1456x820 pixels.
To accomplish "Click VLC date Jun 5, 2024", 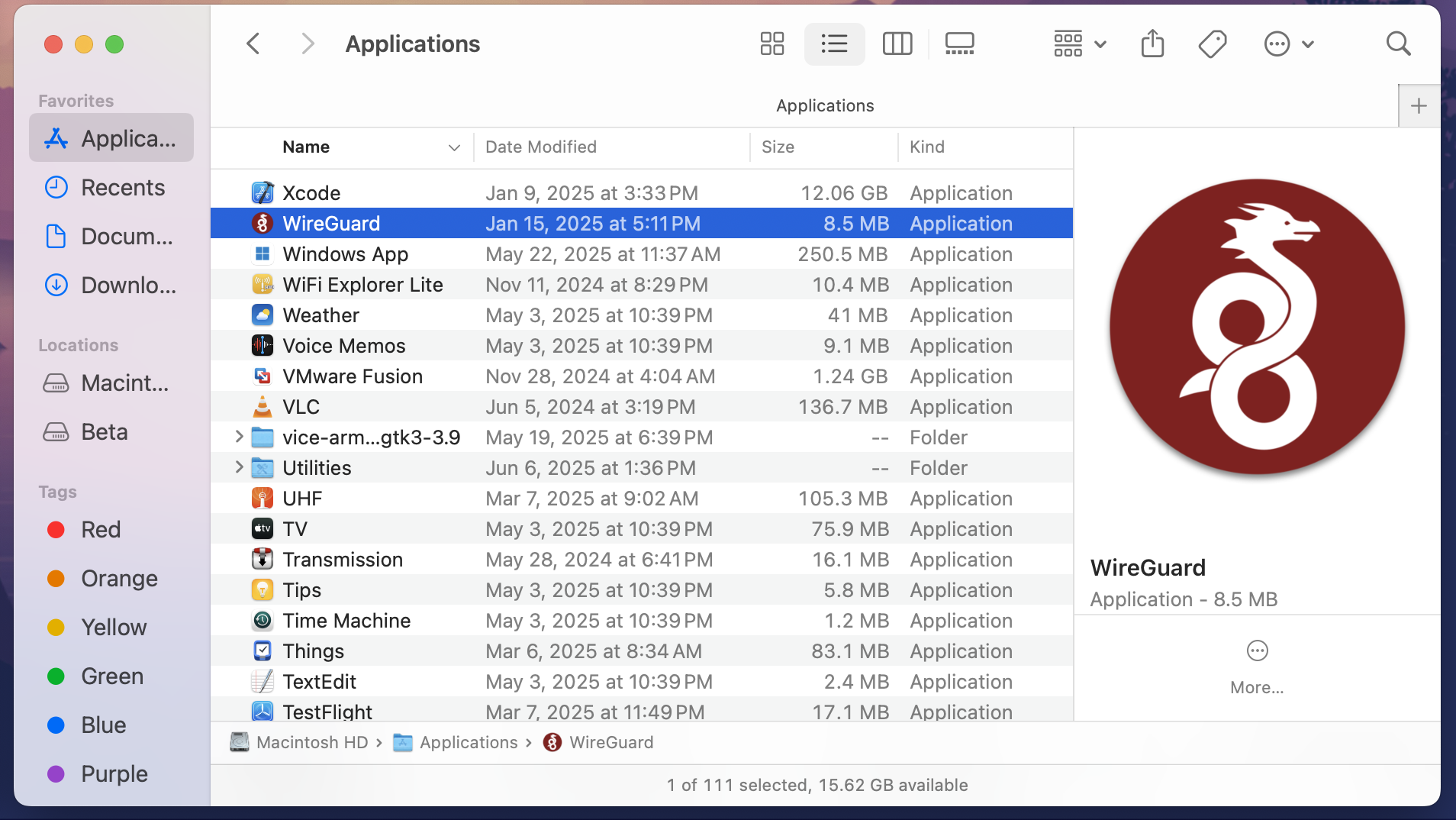I will tap(591, 406).
